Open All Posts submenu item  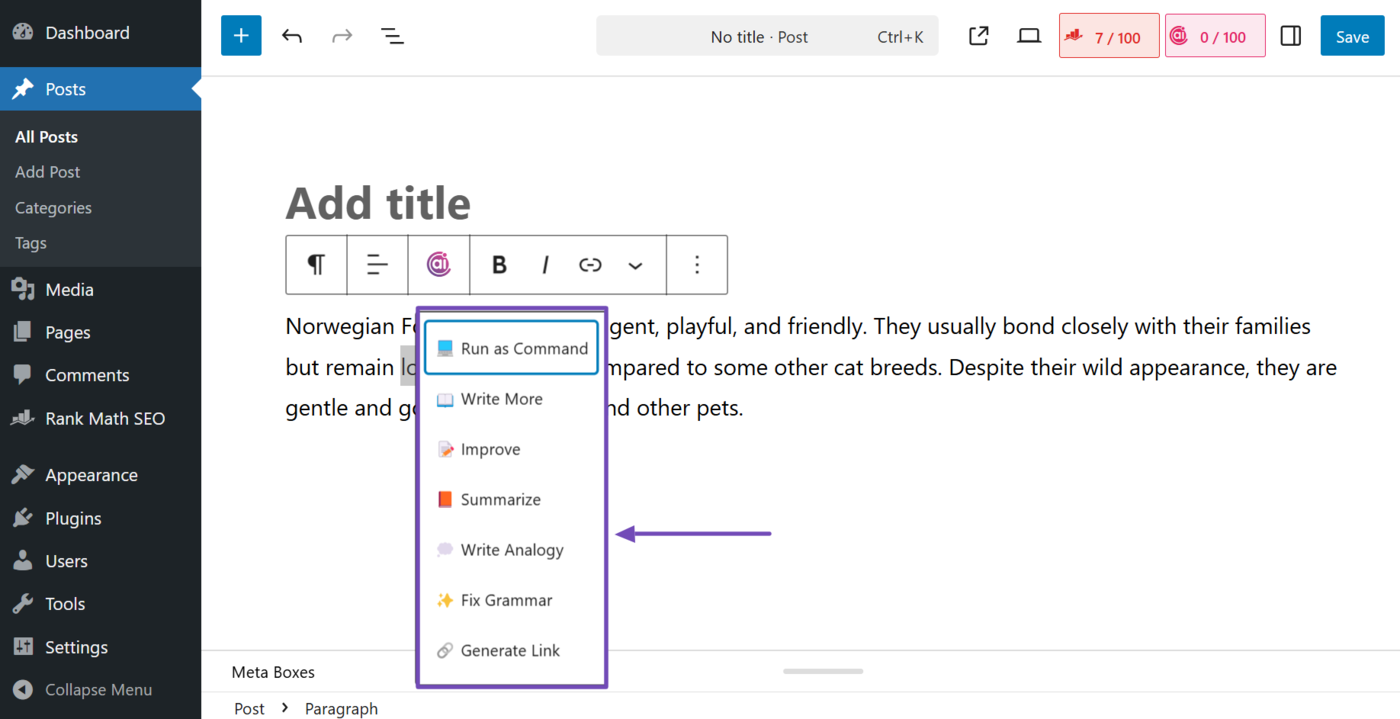(46, 137)
